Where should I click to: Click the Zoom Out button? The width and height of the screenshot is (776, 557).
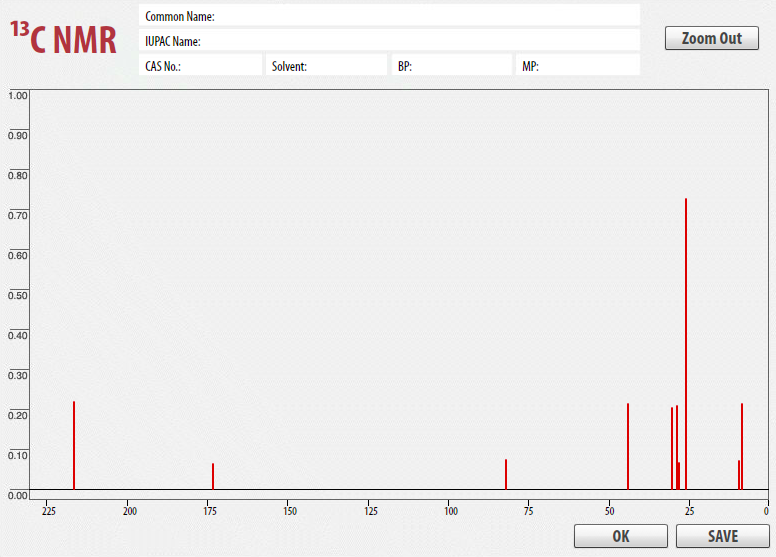point(712,38)
